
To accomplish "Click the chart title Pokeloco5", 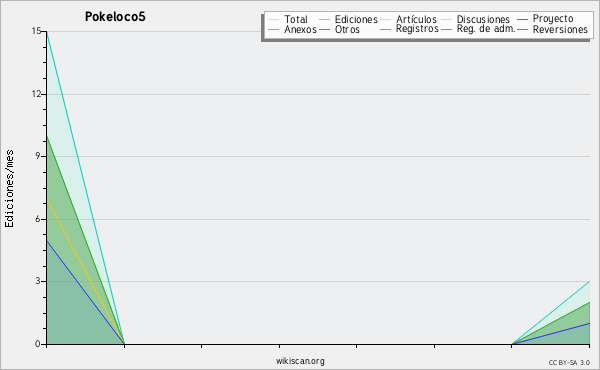I will click(115, 17).
